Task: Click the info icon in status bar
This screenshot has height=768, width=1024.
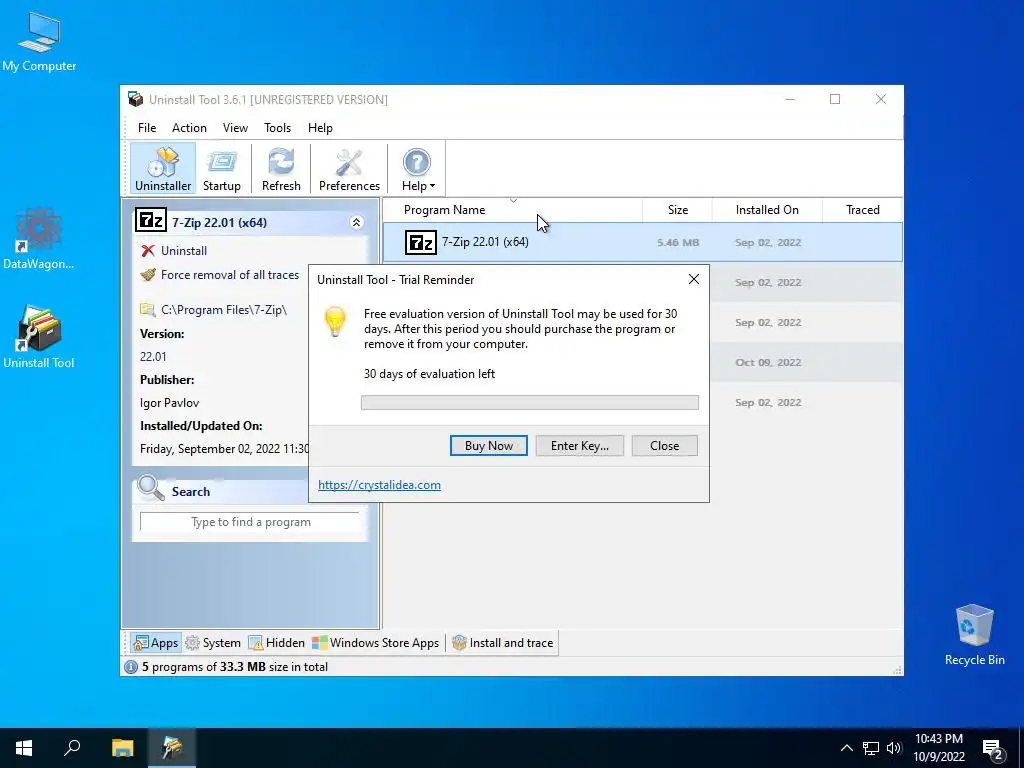Action: click(131, 667)
